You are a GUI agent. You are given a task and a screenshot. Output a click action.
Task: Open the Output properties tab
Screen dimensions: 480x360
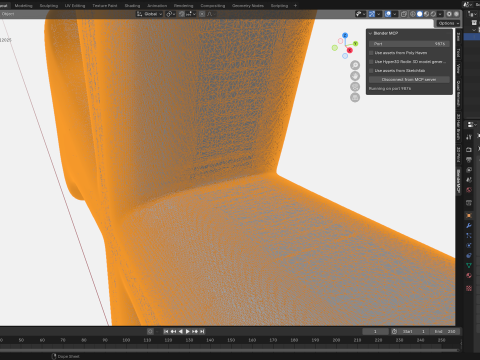pos(469,160)
